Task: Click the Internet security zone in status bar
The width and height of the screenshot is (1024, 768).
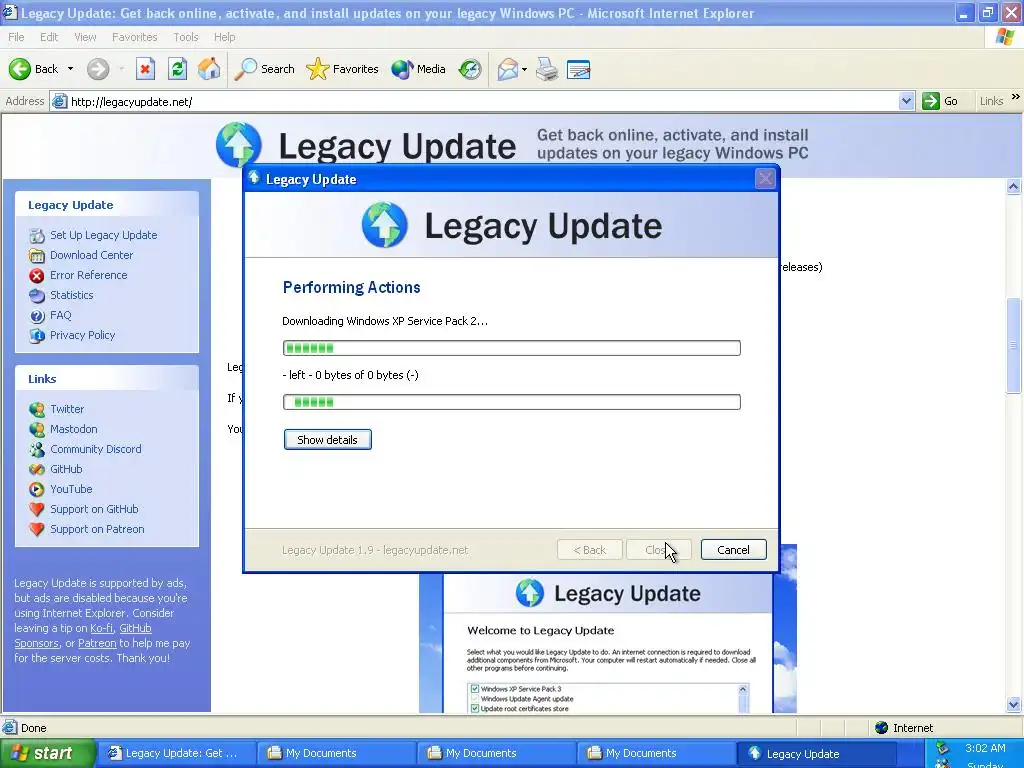Action: 904,728
